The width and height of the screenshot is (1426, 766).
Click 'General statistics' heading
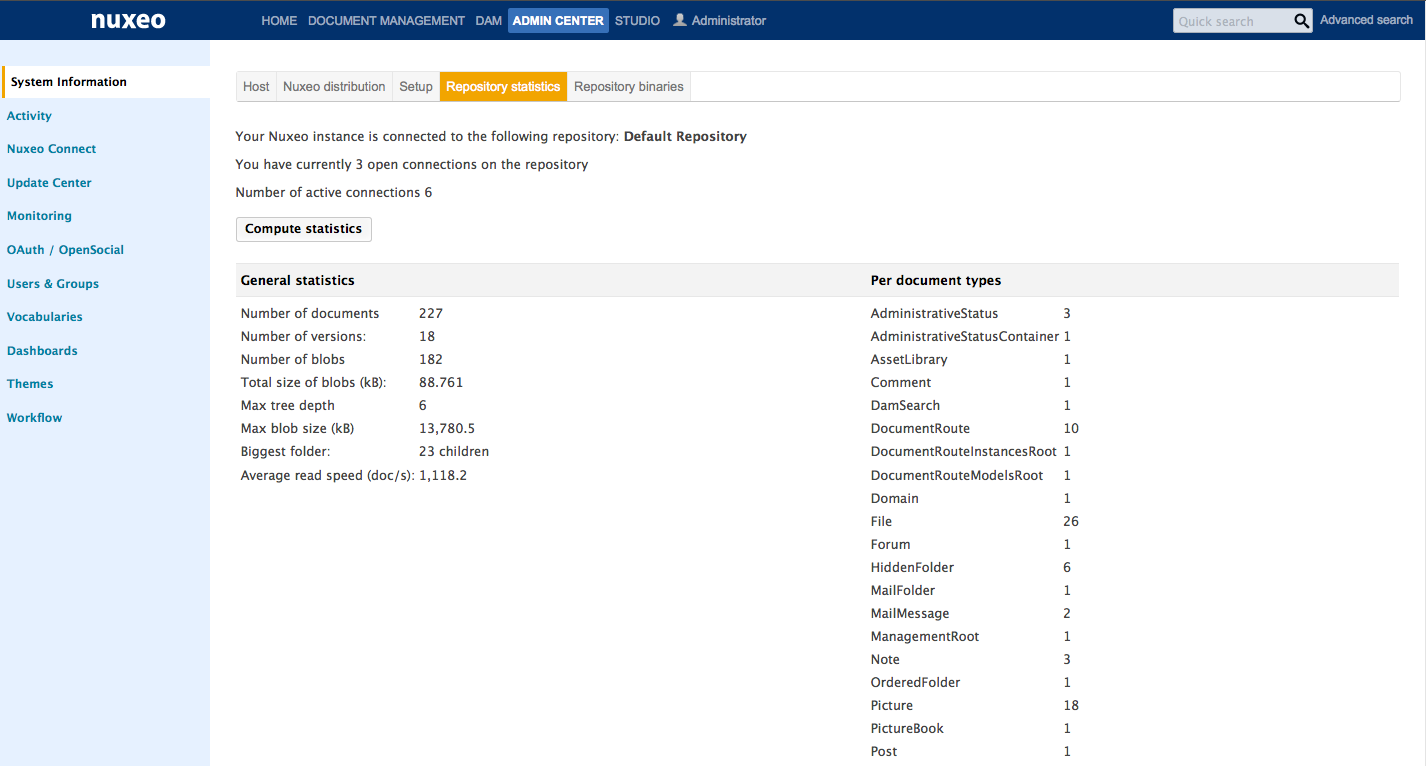pos(298,280)
